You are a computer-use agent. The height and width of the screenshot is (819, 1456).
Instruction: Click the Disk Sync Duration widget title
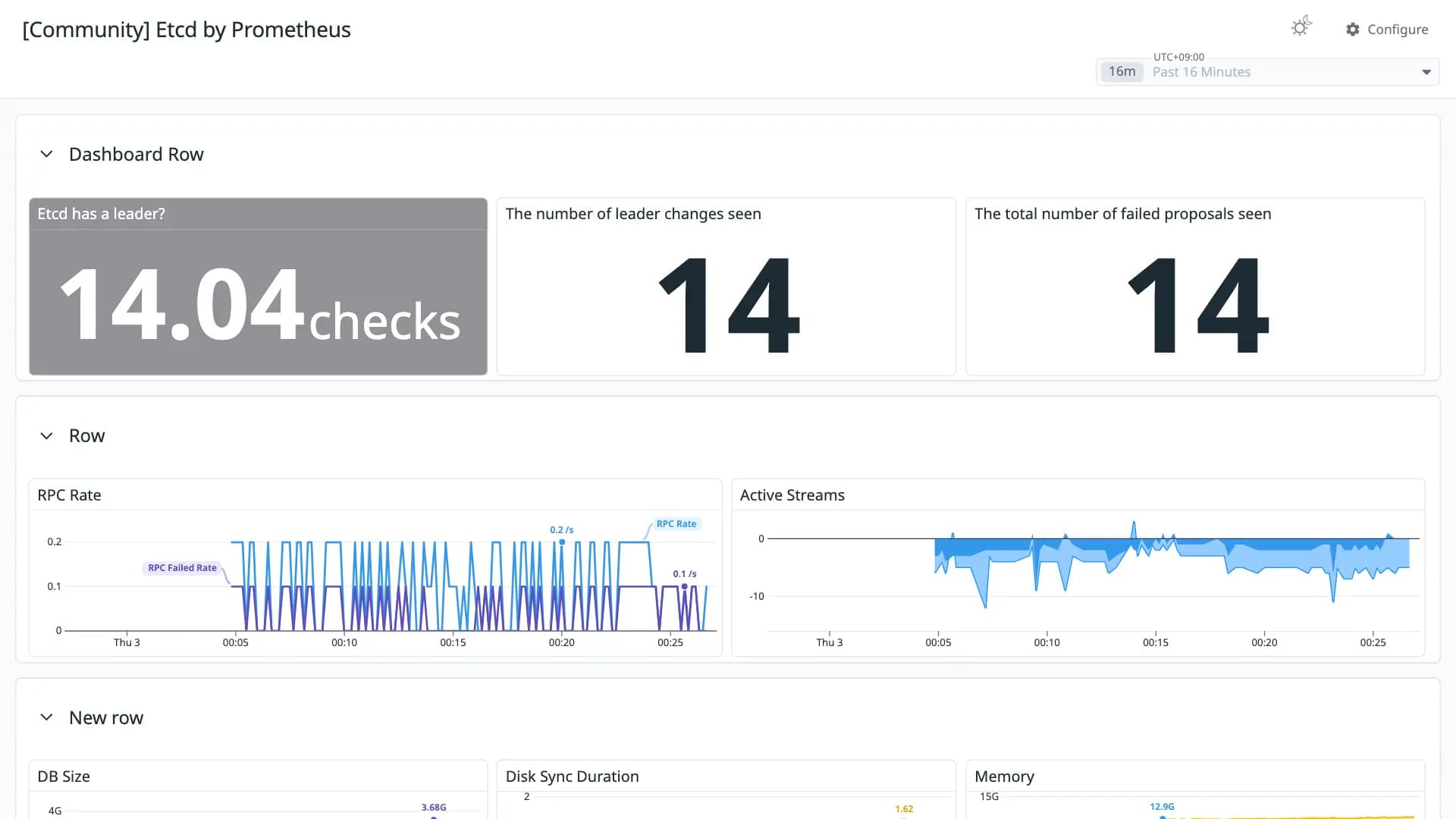pyautogui.click(x=573, y=777)
